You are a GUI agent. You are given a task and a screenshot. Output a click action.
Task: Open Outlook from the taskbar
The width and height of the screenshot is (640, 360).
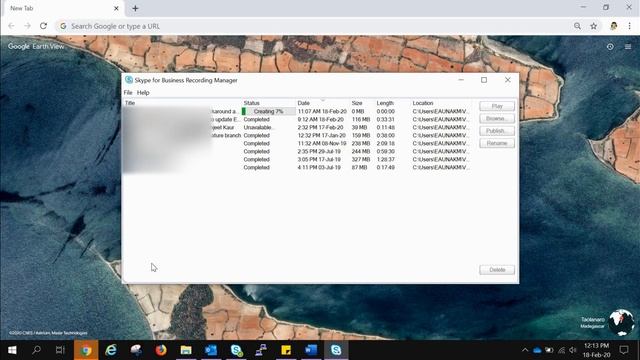tap(211, 350)
